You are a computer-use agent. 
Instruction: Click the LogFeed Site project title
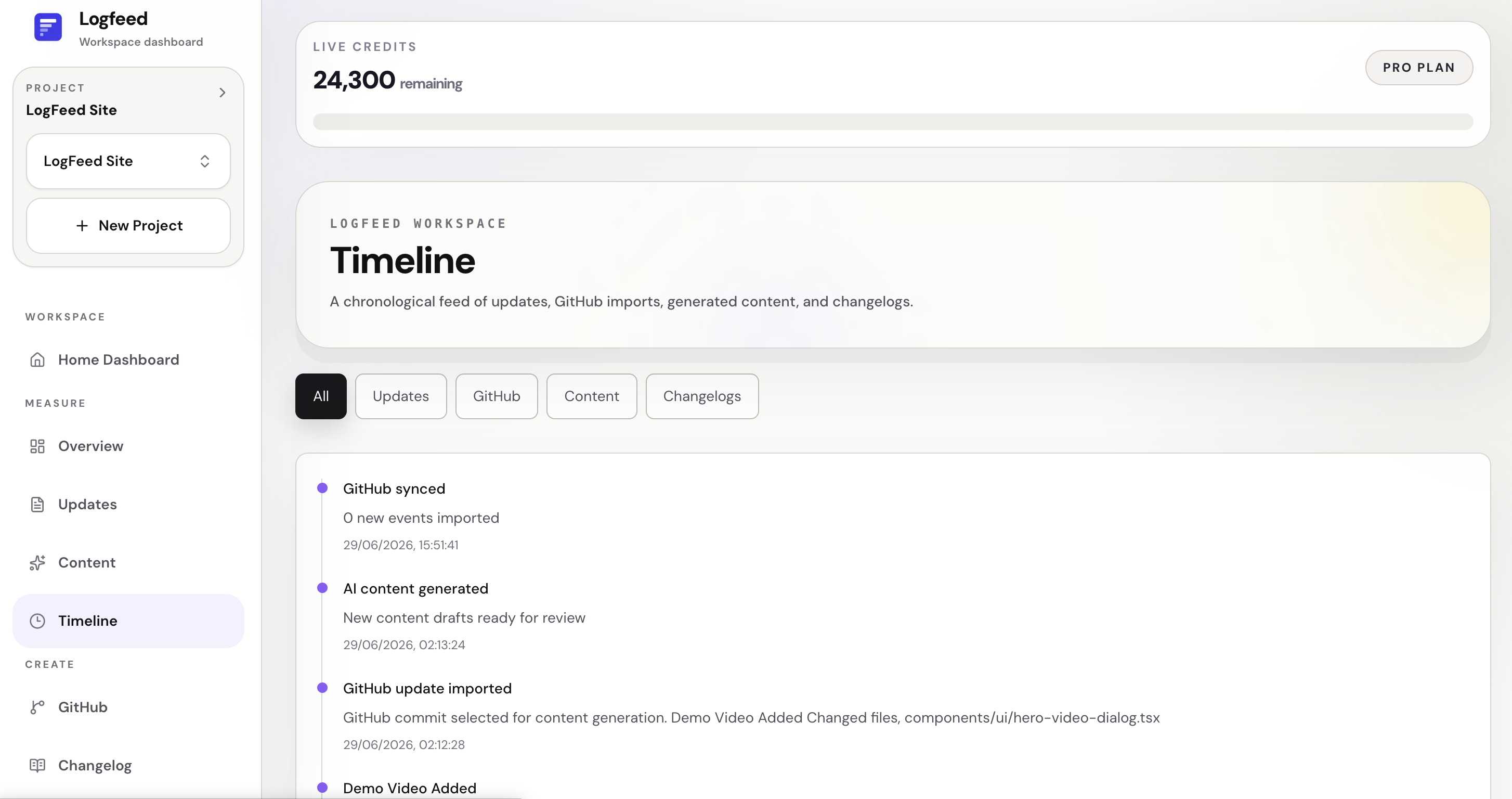pos(71,110)
